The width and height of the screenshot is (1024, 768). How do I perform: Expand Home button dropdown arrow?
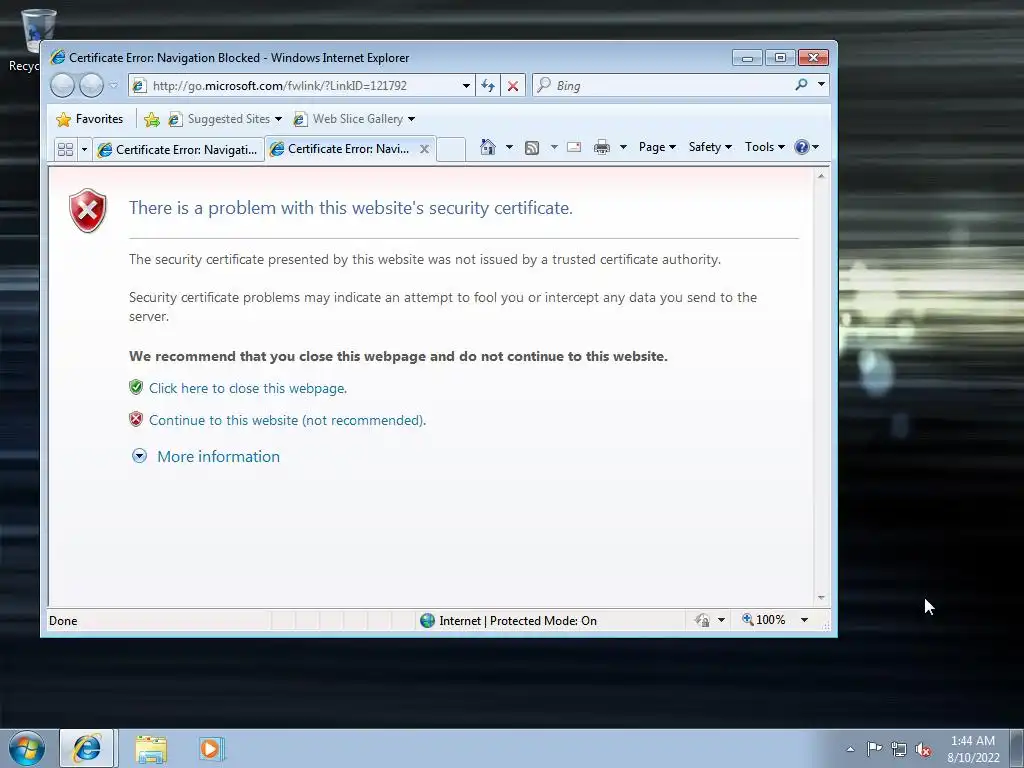pos(509,147)
